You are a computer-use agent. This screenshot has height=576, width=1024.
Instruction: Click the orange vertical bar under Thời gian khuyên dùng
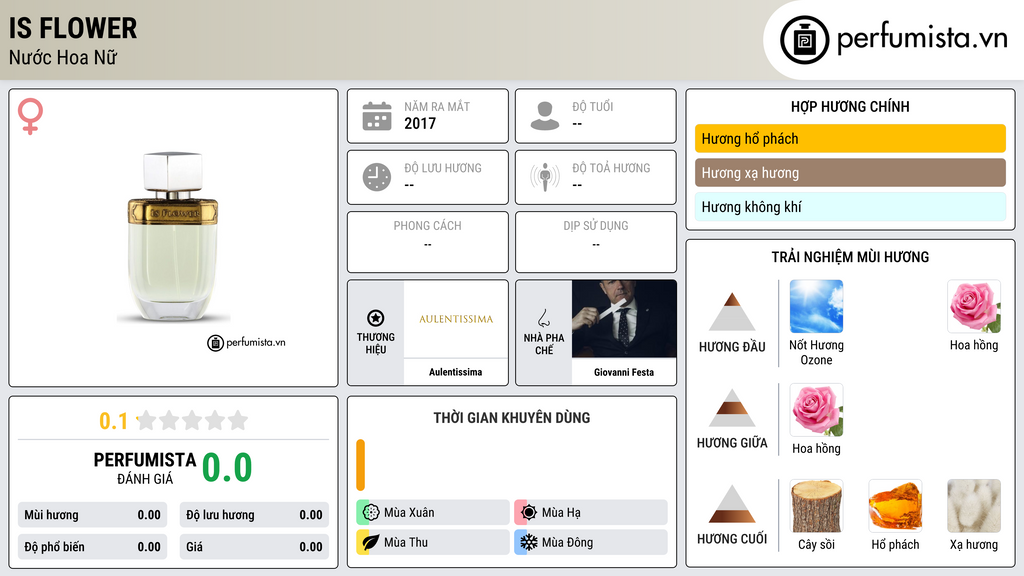click(x=360, y=465)
